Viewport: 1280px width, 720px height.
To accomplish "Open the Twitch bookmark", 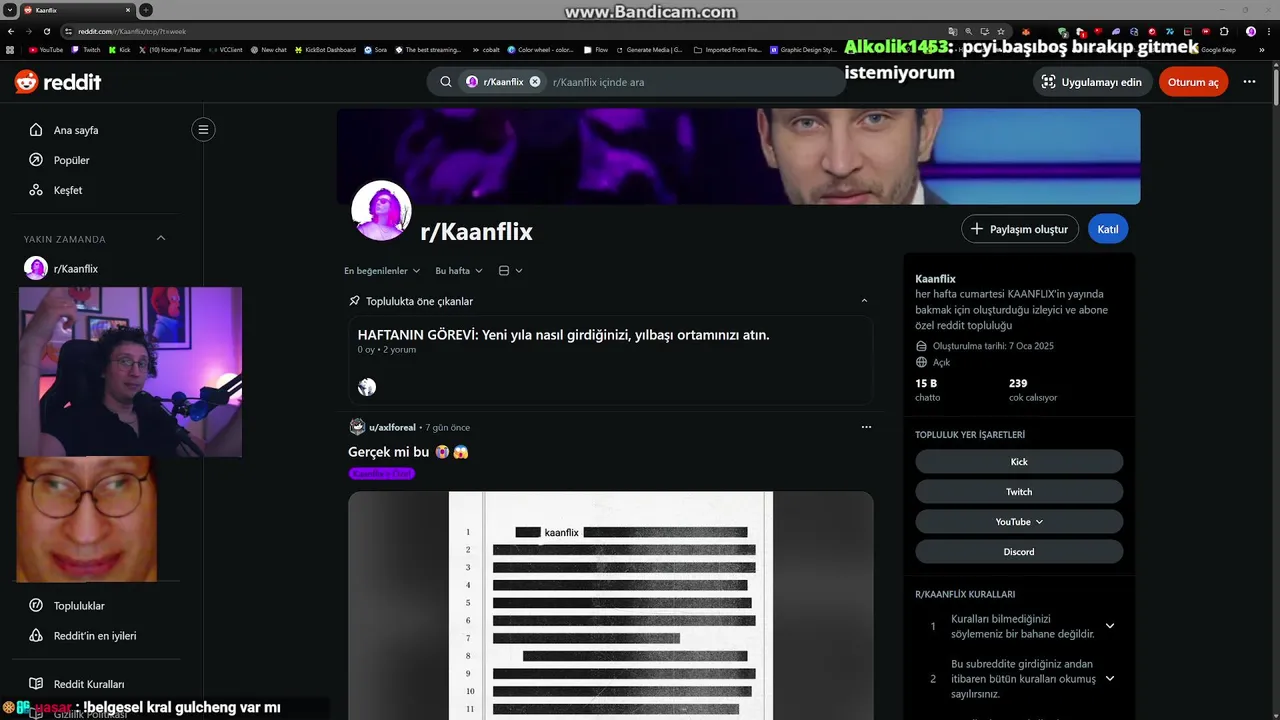I will (x=86, y=49).
